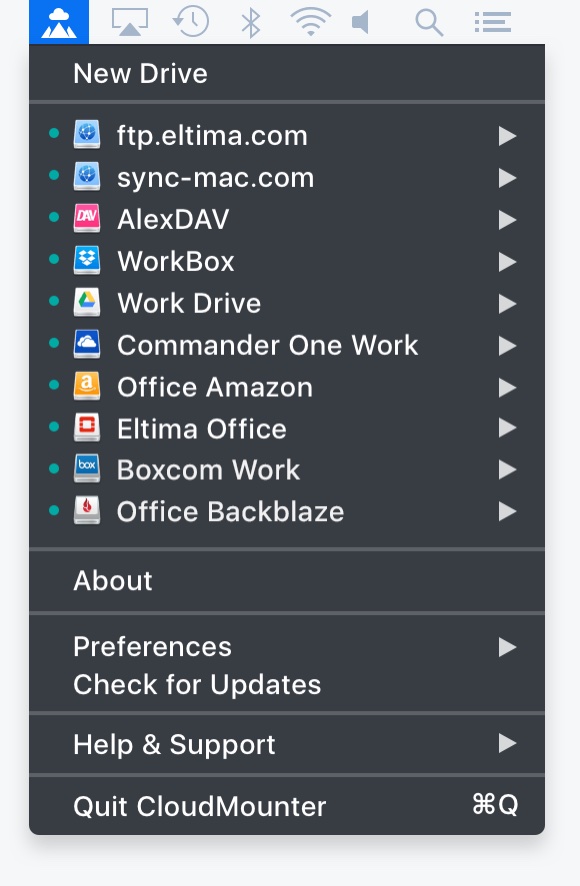The height and width of the screenshot is (886, 580).
Task: Click the green status dot beside sync-mac.com
Action: tap(54, 175)
